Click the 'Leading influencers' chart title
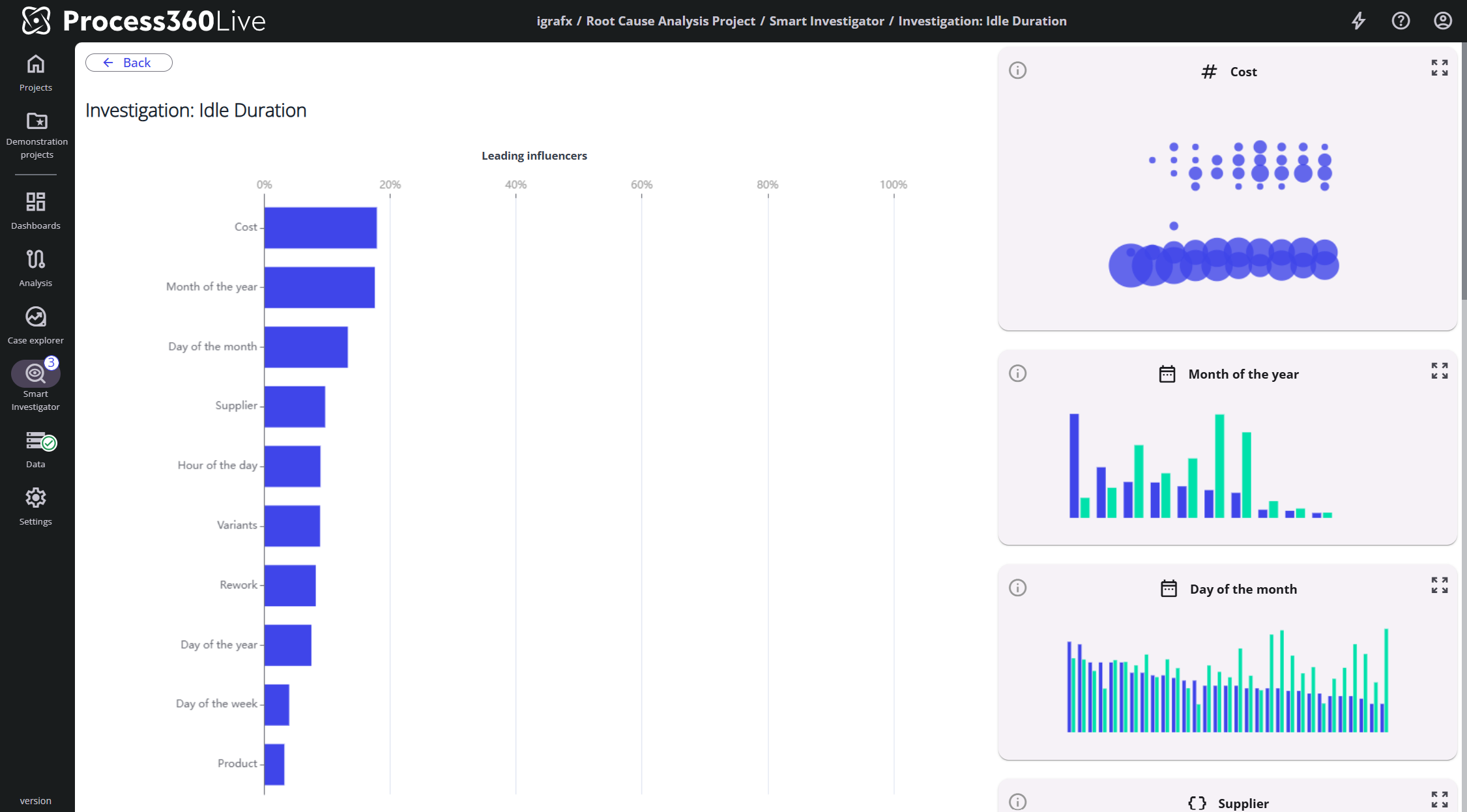This screenshot has height=812, width=1467. point(534,156)
